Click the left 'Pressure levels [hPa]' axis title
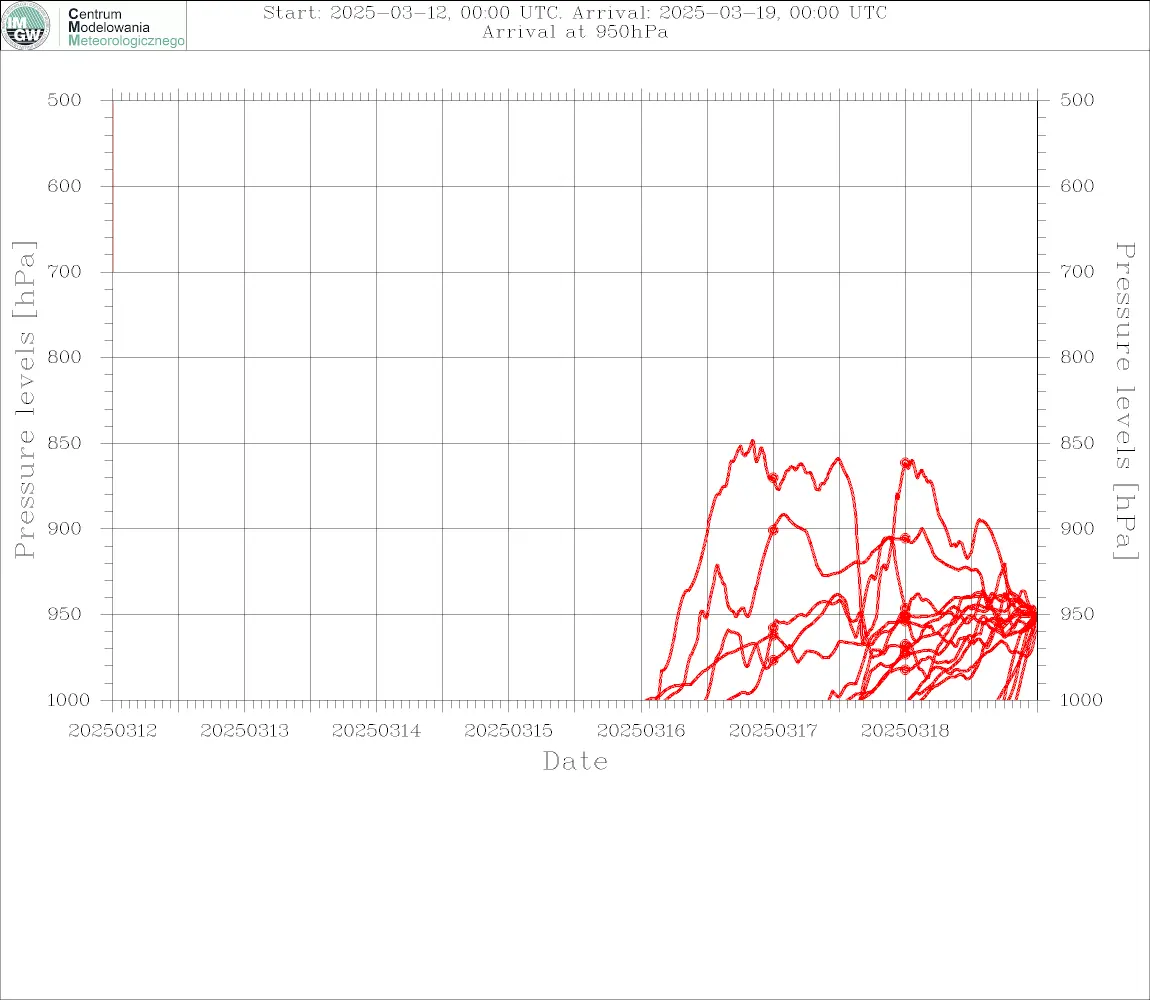Image resolution: width=1150 pixels, height=1000 pixels. click(24, 400)
